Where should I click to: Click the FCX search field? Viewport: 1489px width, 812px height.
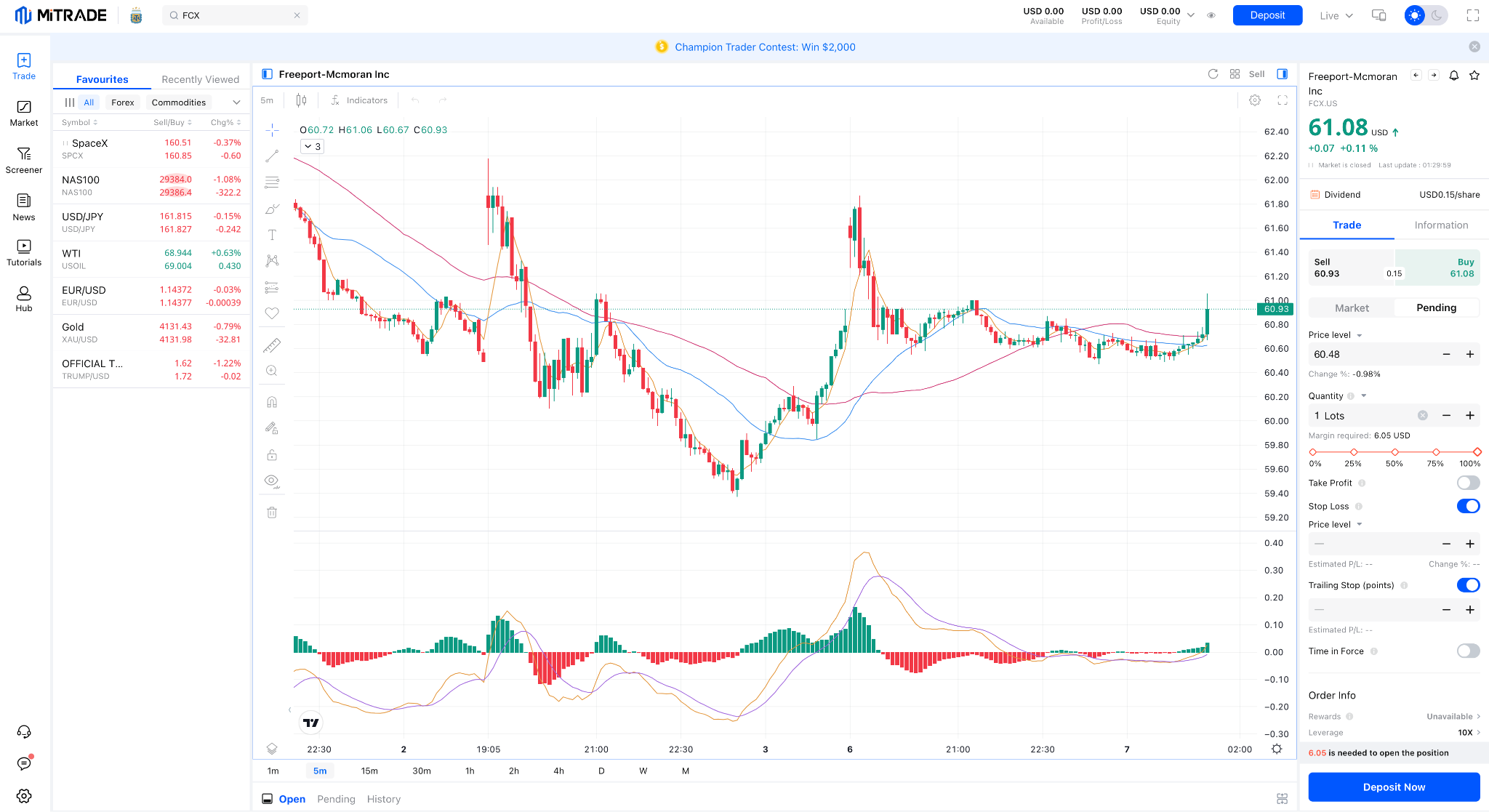[235, 15]
